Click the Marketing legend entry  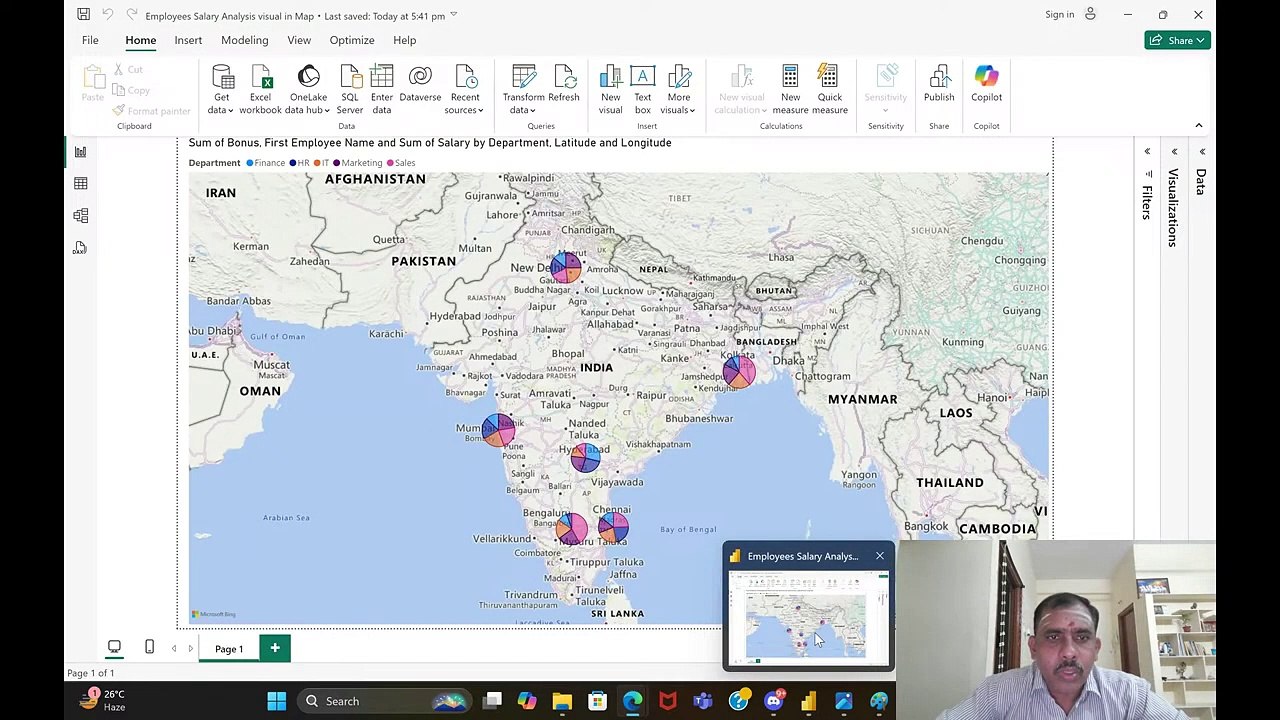[x=358, y=163]
